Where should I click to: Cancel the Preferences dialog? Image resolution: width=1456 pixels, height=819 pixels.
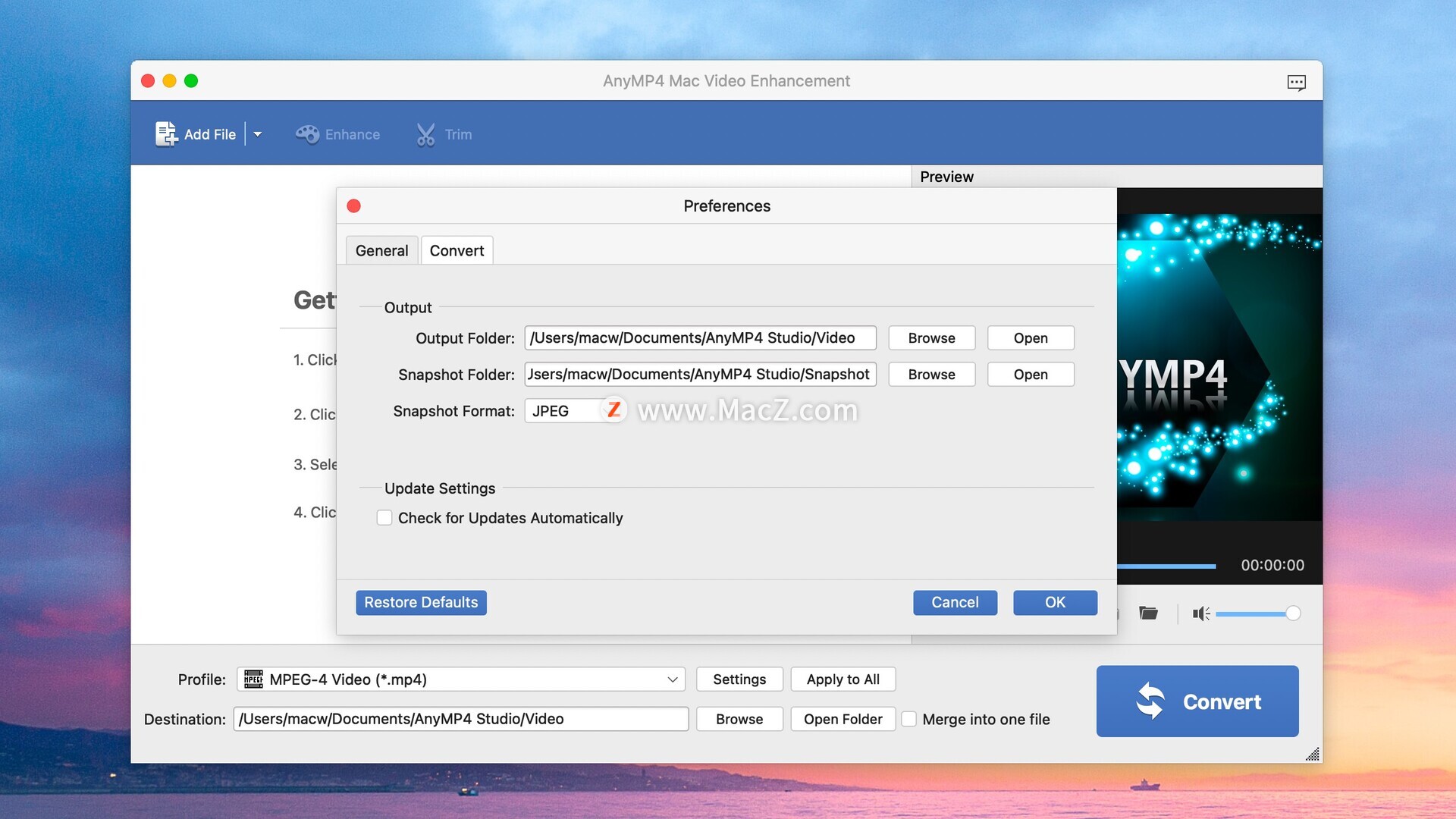pos(955,602)
